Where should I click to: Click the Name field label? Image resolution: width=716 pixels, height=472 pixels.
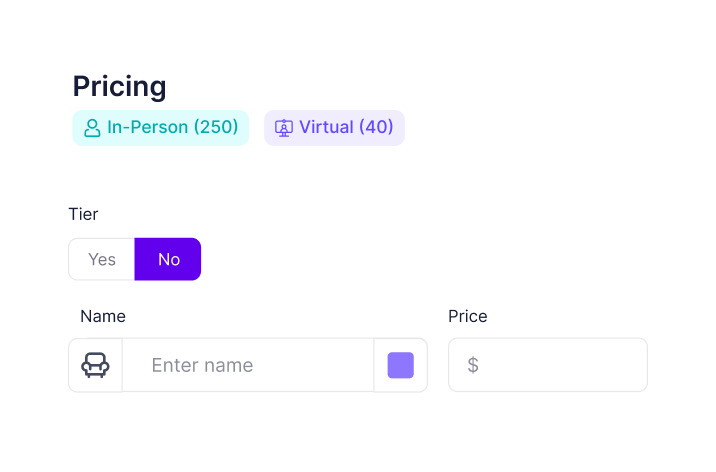103,316
